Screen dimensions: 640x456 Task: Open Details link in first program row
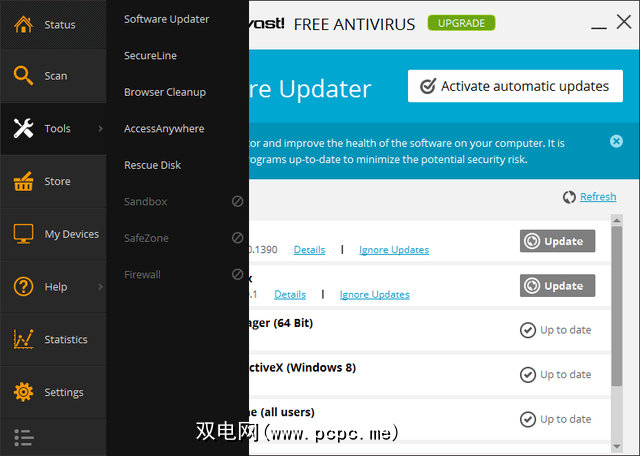[309, 249]
